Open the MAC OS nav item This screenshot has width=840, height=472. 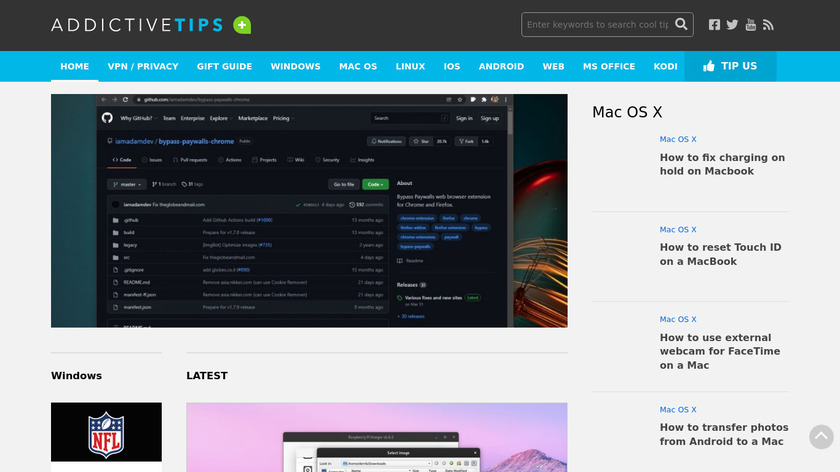[x=358, y=66]
